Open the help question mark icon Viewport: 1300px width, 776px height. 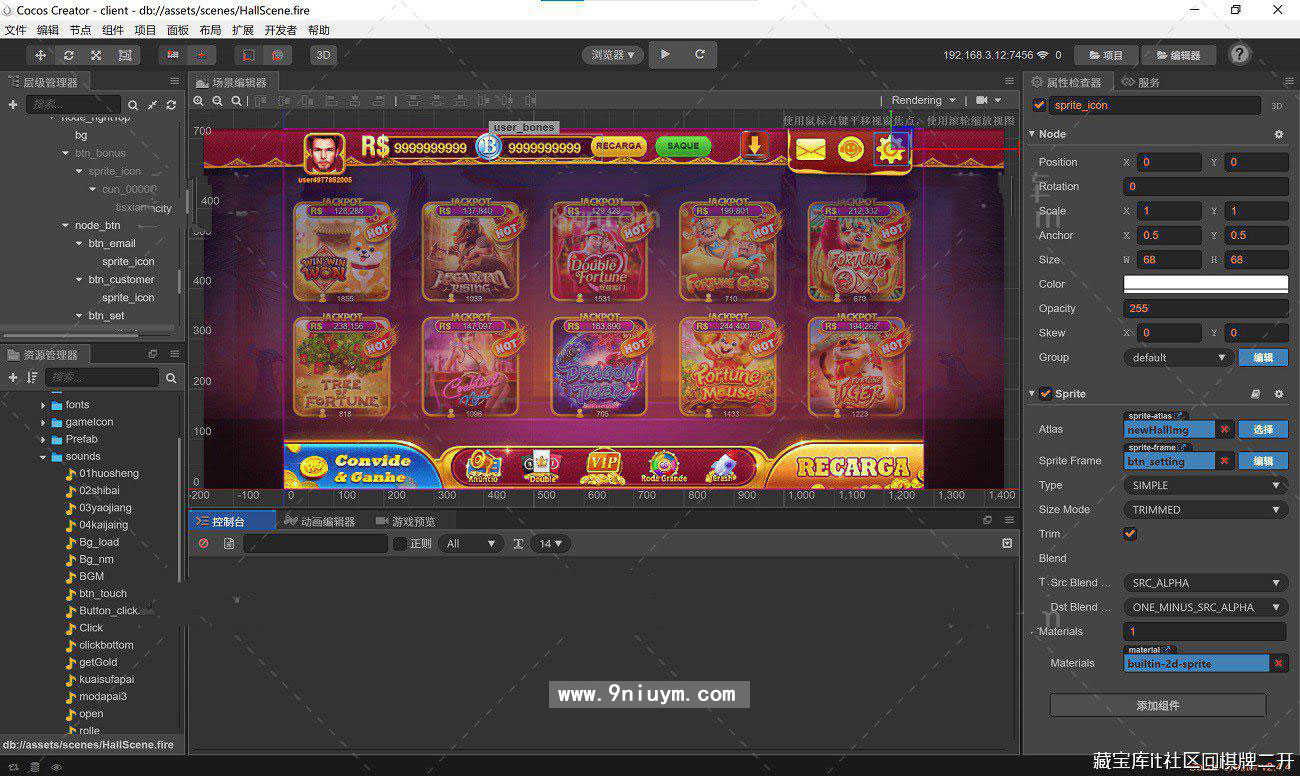click(x=1239, y=55)
